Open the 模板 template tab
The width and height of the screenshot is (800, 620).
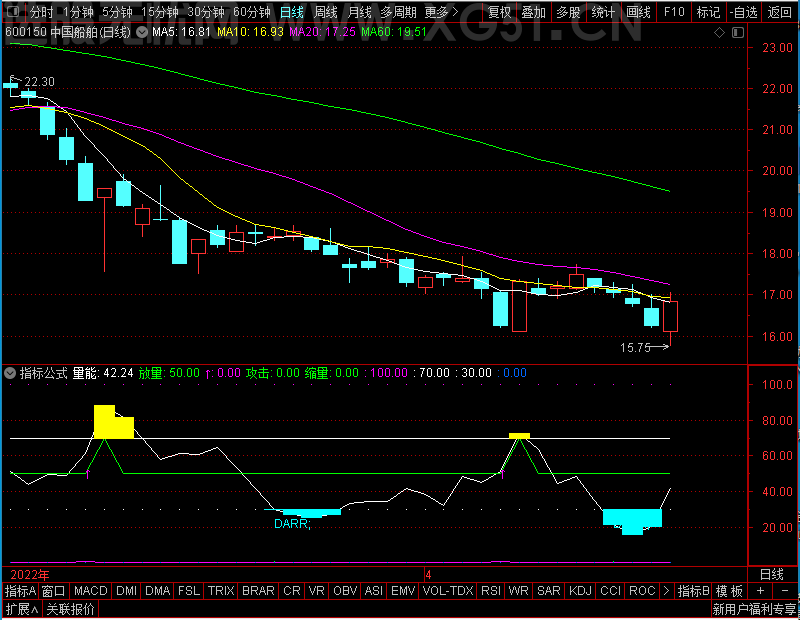point(729,591)
